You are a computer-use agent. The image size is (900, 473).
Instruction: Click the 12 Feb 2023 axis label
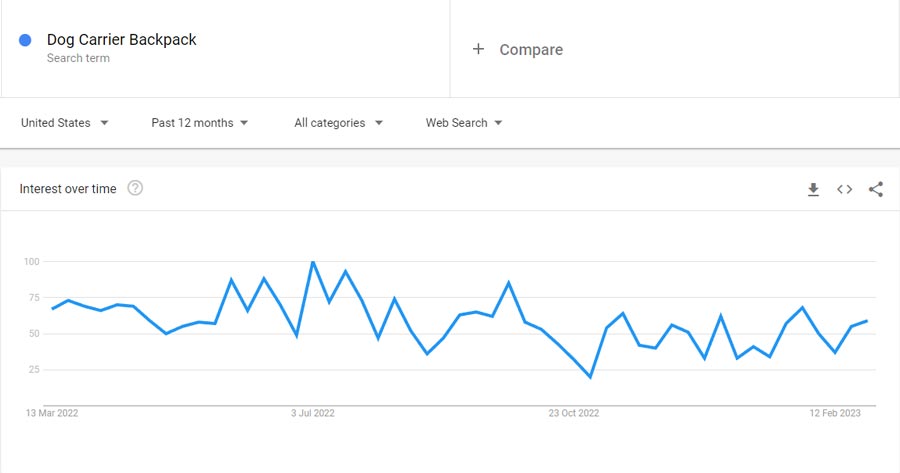tap(834, 412)
